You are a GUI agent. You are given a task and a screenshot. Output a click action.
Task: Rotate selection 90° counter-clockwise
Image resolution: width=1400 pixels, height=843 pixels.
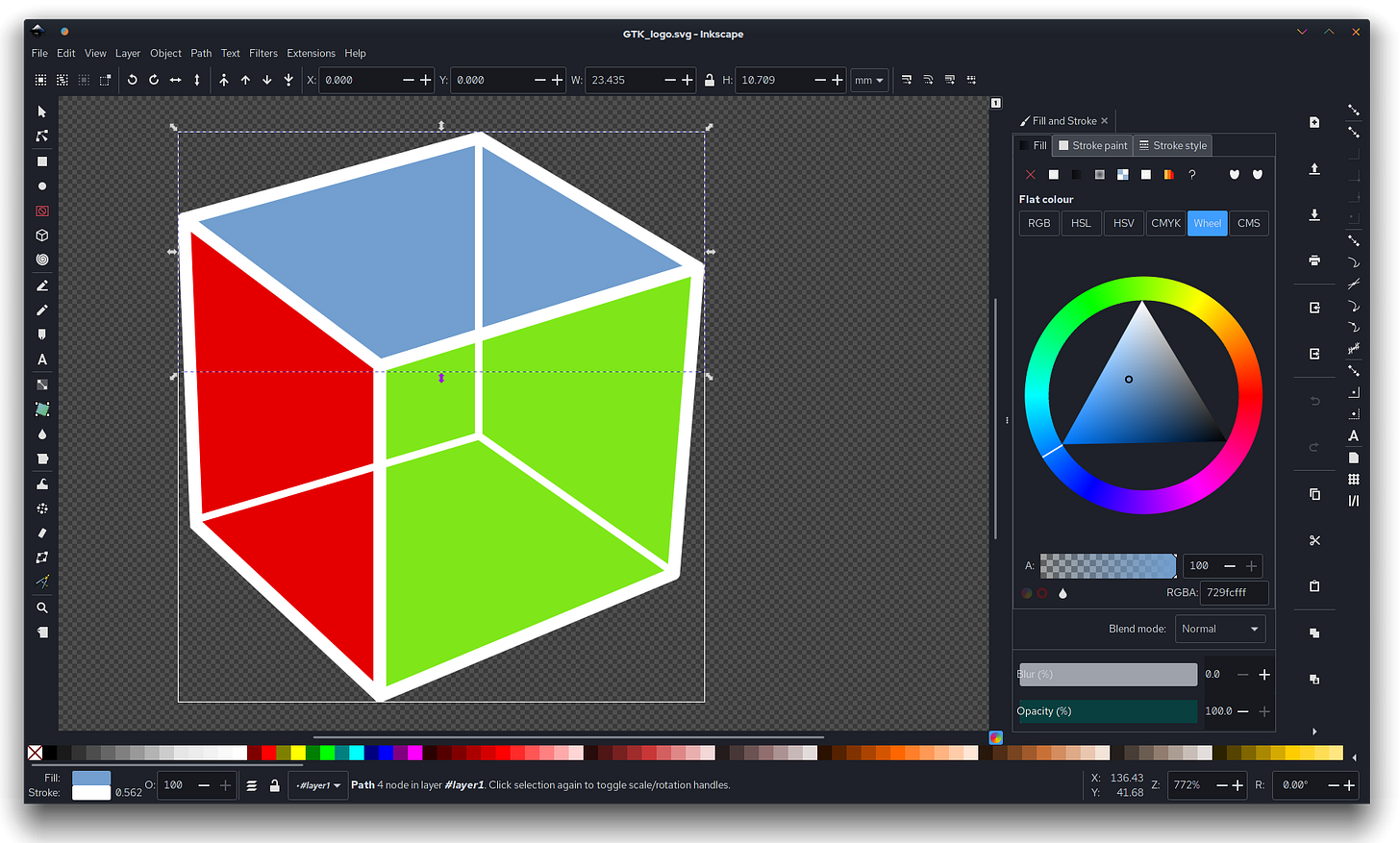click(x=133, y=80)
